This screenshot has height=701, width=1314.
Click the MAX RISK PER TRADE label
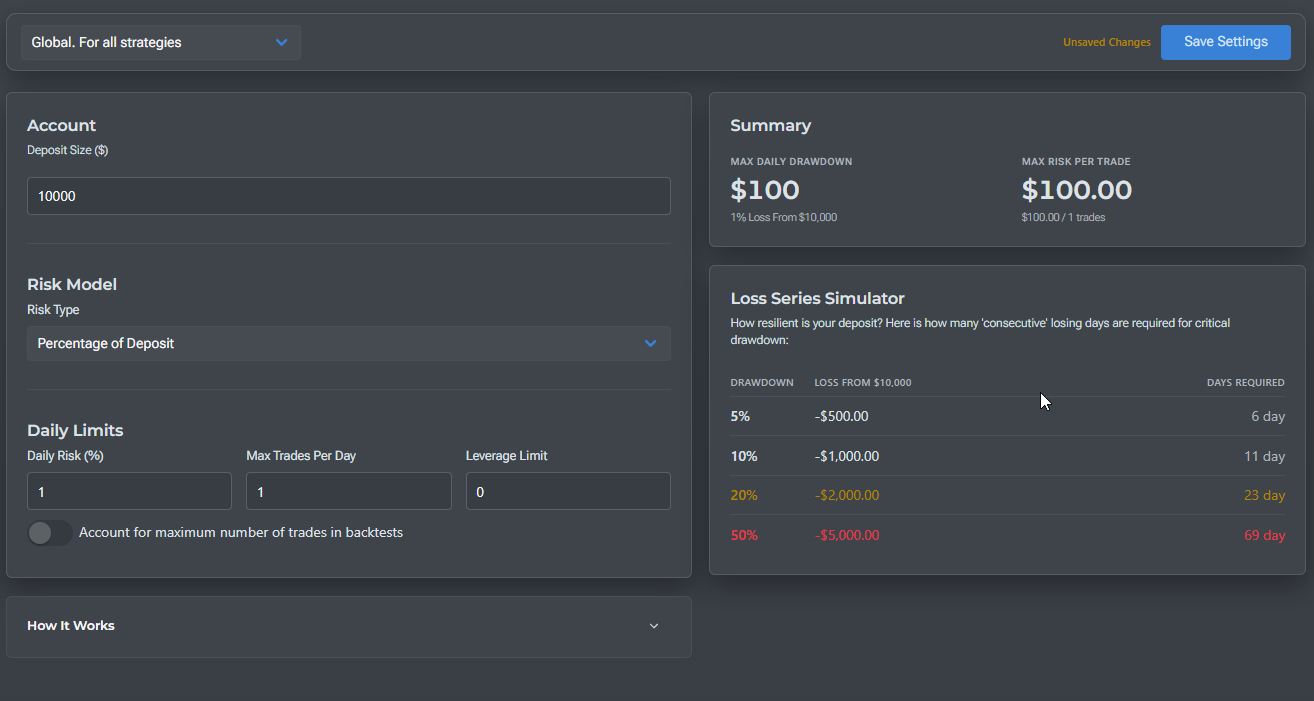[1076, 161]
